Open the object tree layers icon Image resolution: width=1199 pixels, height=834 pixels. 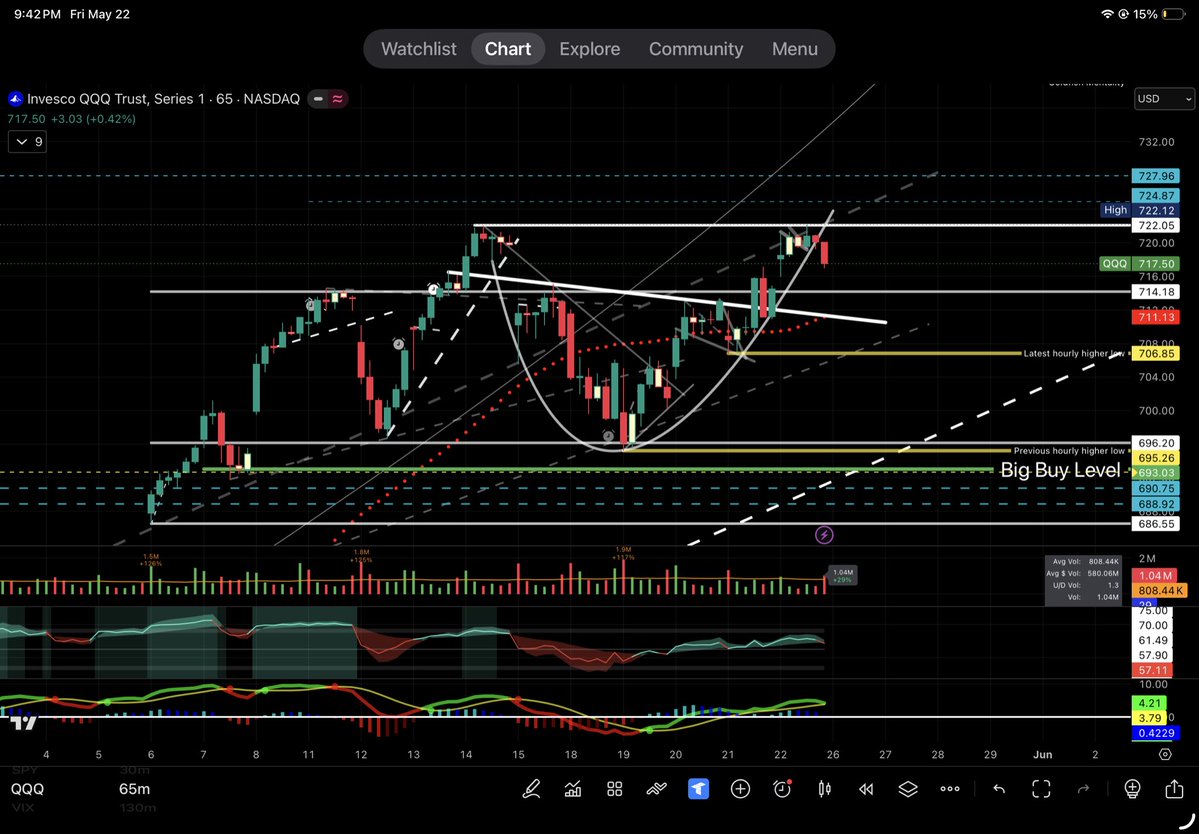908,789
